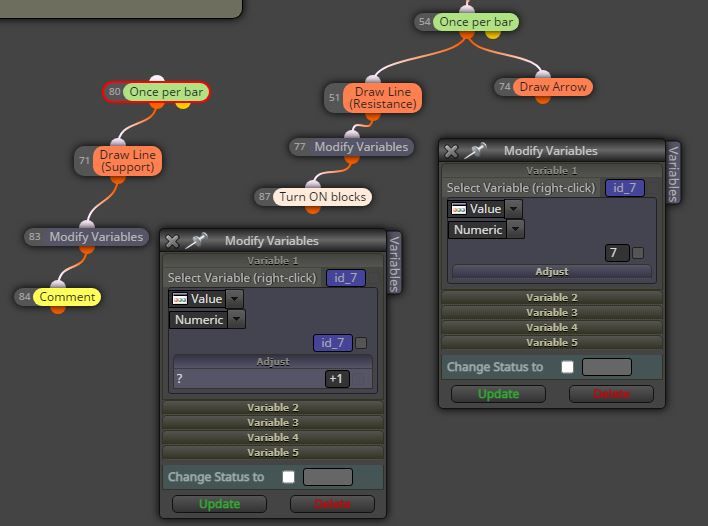Expand Variable 4 section in right panel
The width and height of the screenshot is (708, 526).
tap(552, 327)
